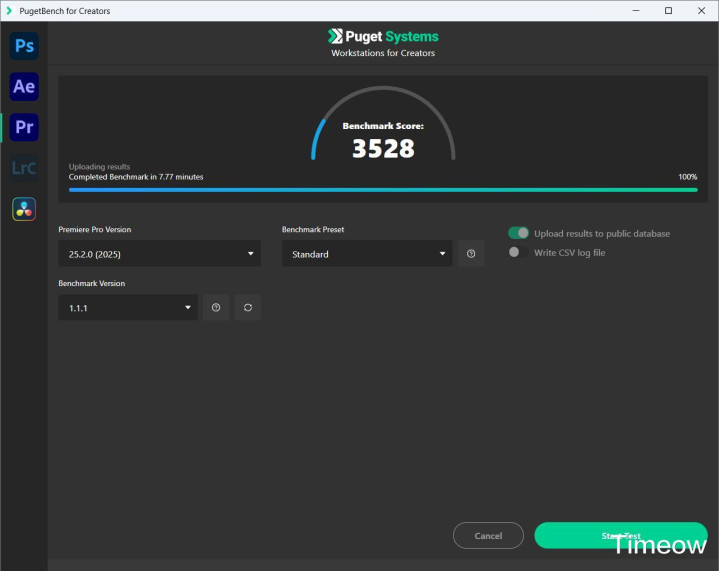Click the 'Benchmark Preset' label
The height and width of the screenshot is (571, 719).
313,229
